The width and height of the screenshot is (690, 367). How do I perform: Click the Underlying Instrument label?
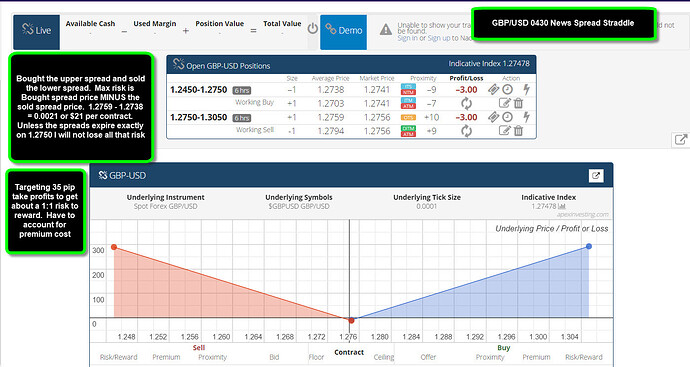pos(165,197)
